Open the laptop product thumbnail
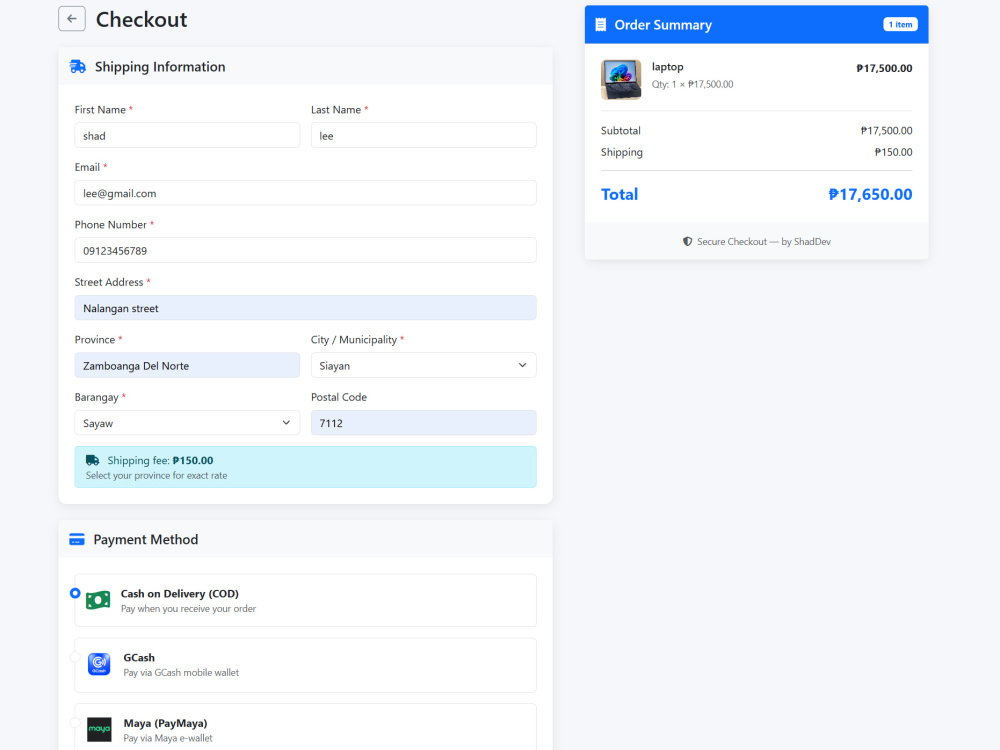 point(621,79)
